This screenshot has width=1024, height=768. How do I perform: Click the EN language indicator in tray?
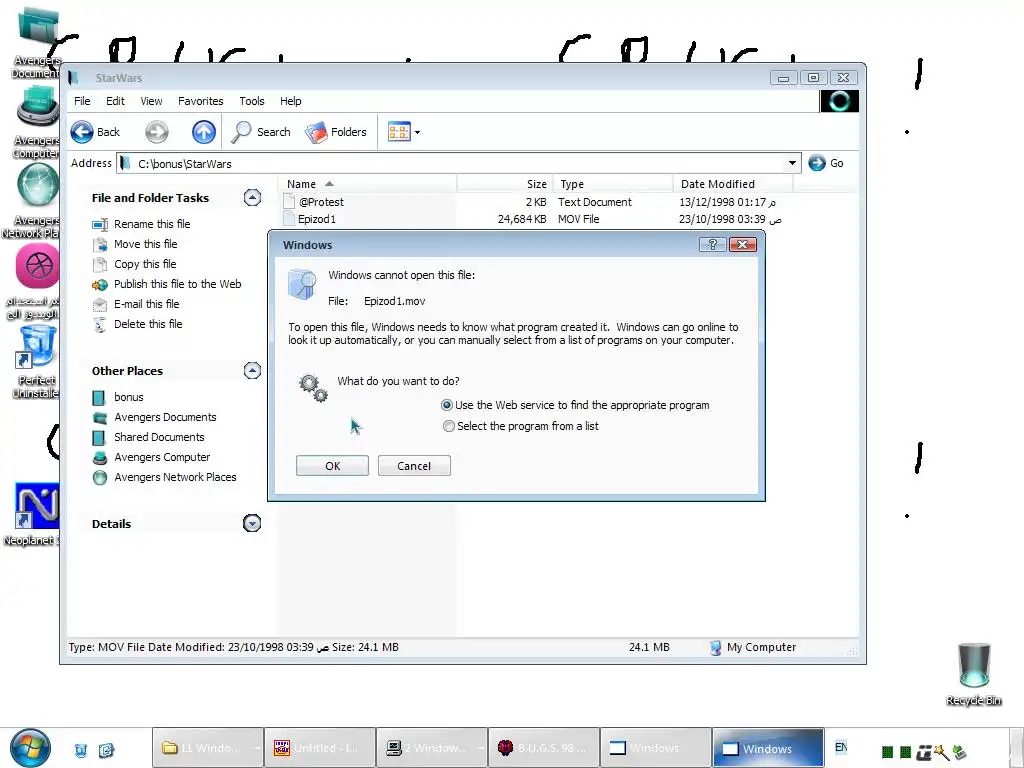pos(841,747)
